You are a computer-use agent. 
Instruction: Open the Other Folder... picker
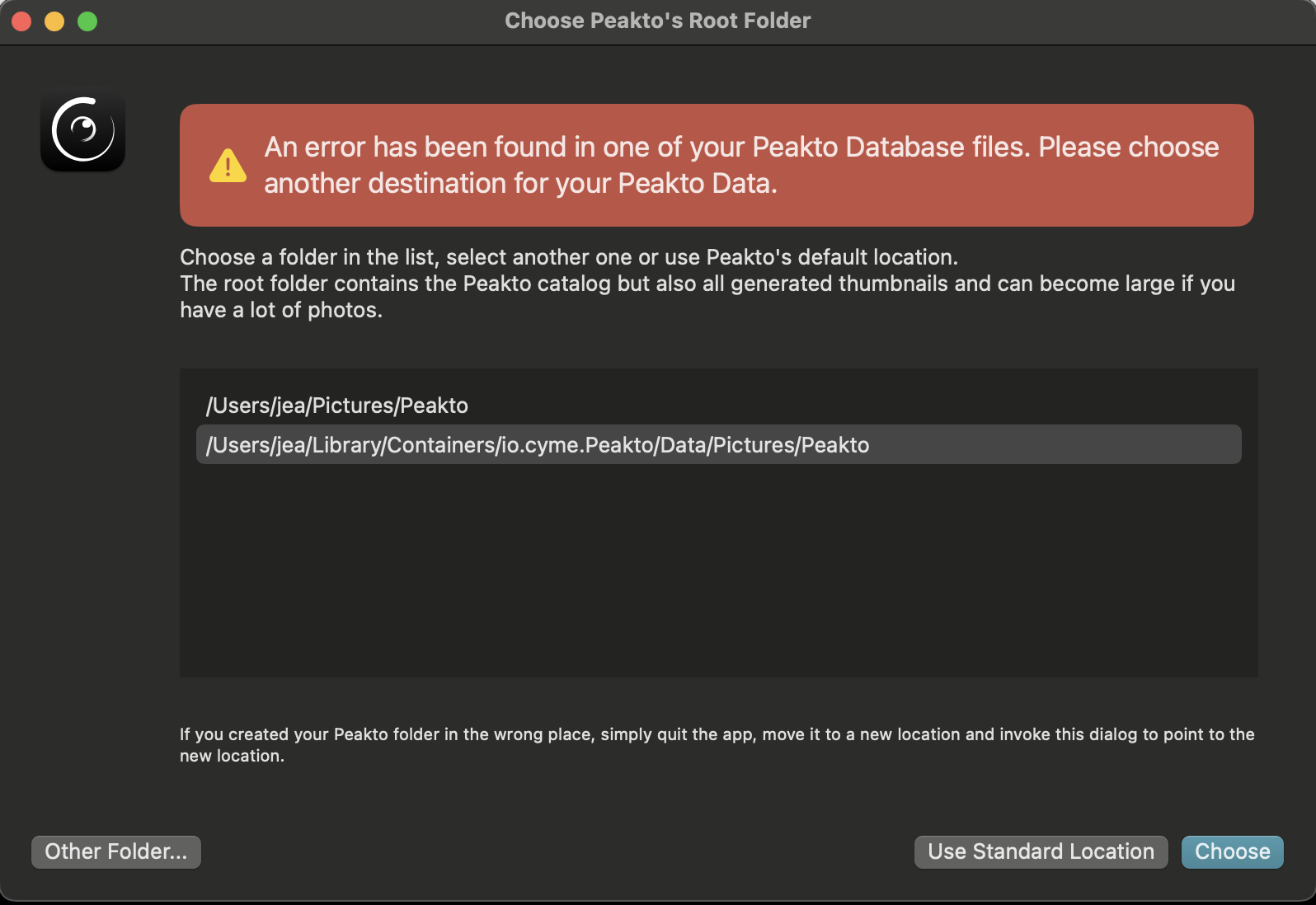tap(116, 851)
